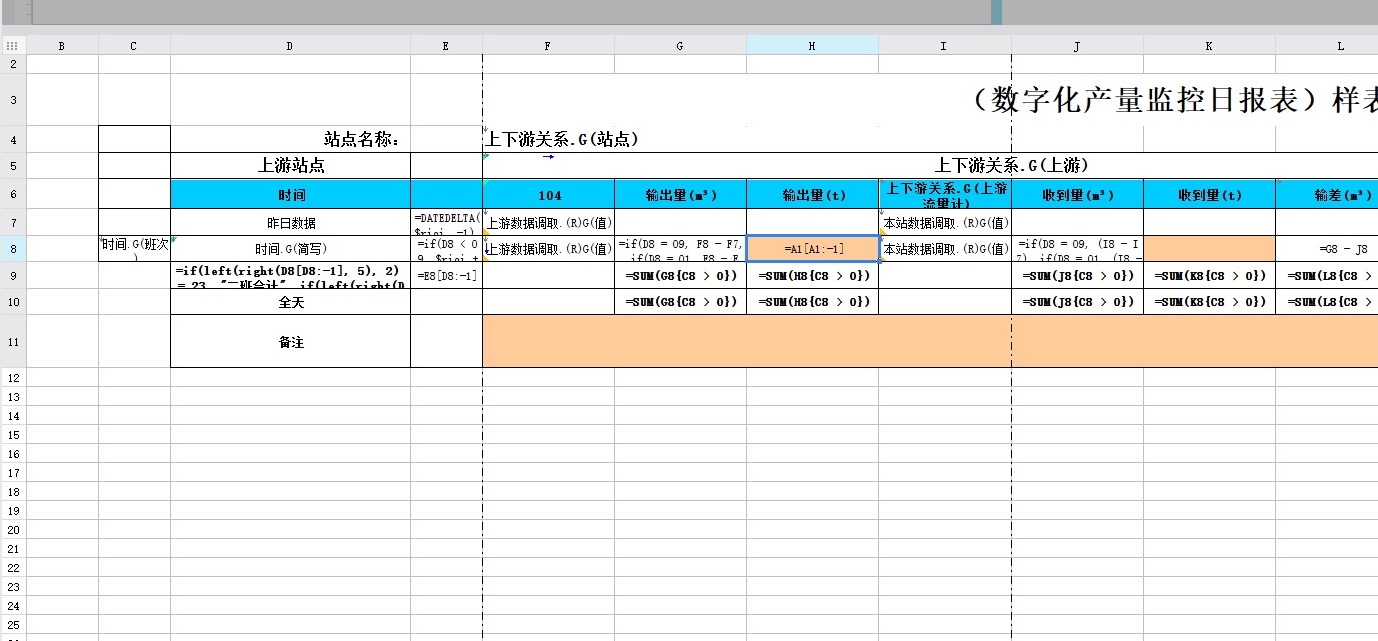Click 上游数据调取.(R)G(值) cell in row 8
Image resolution: width=1378 pixels, height=641 pixels.
coord(548,248)
